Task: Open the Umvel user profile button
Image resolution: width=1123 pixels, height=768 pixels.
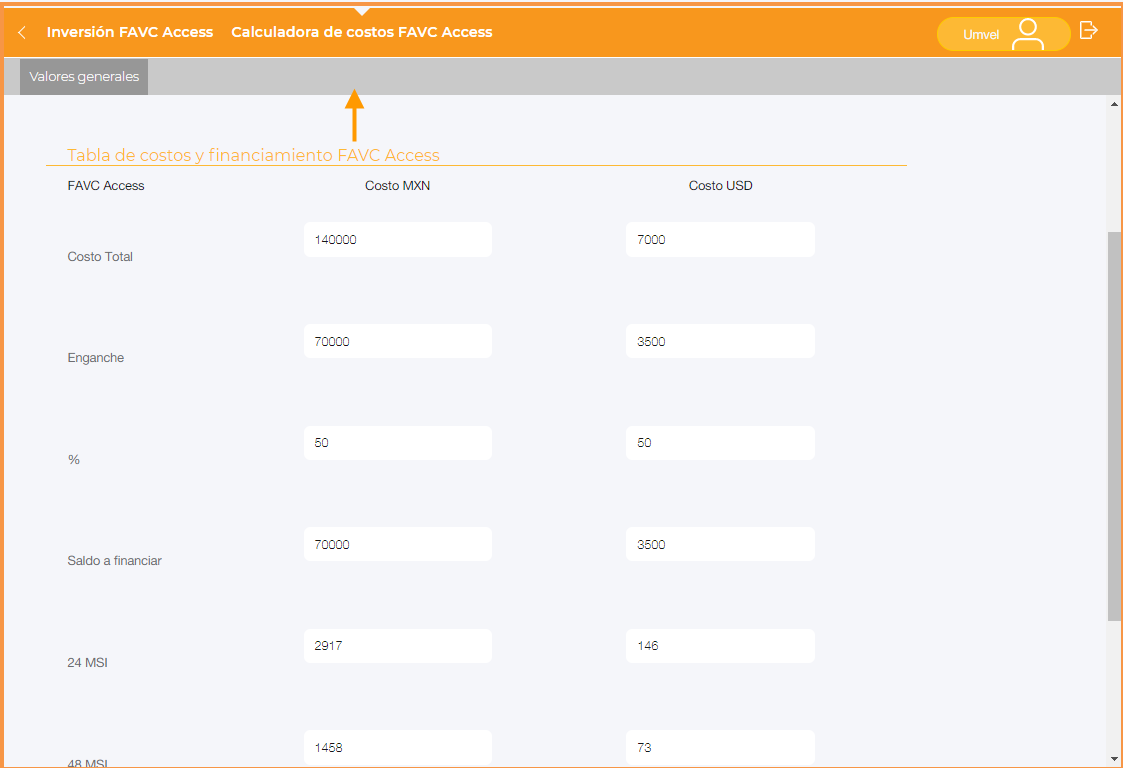Action: pos(1003,34)
